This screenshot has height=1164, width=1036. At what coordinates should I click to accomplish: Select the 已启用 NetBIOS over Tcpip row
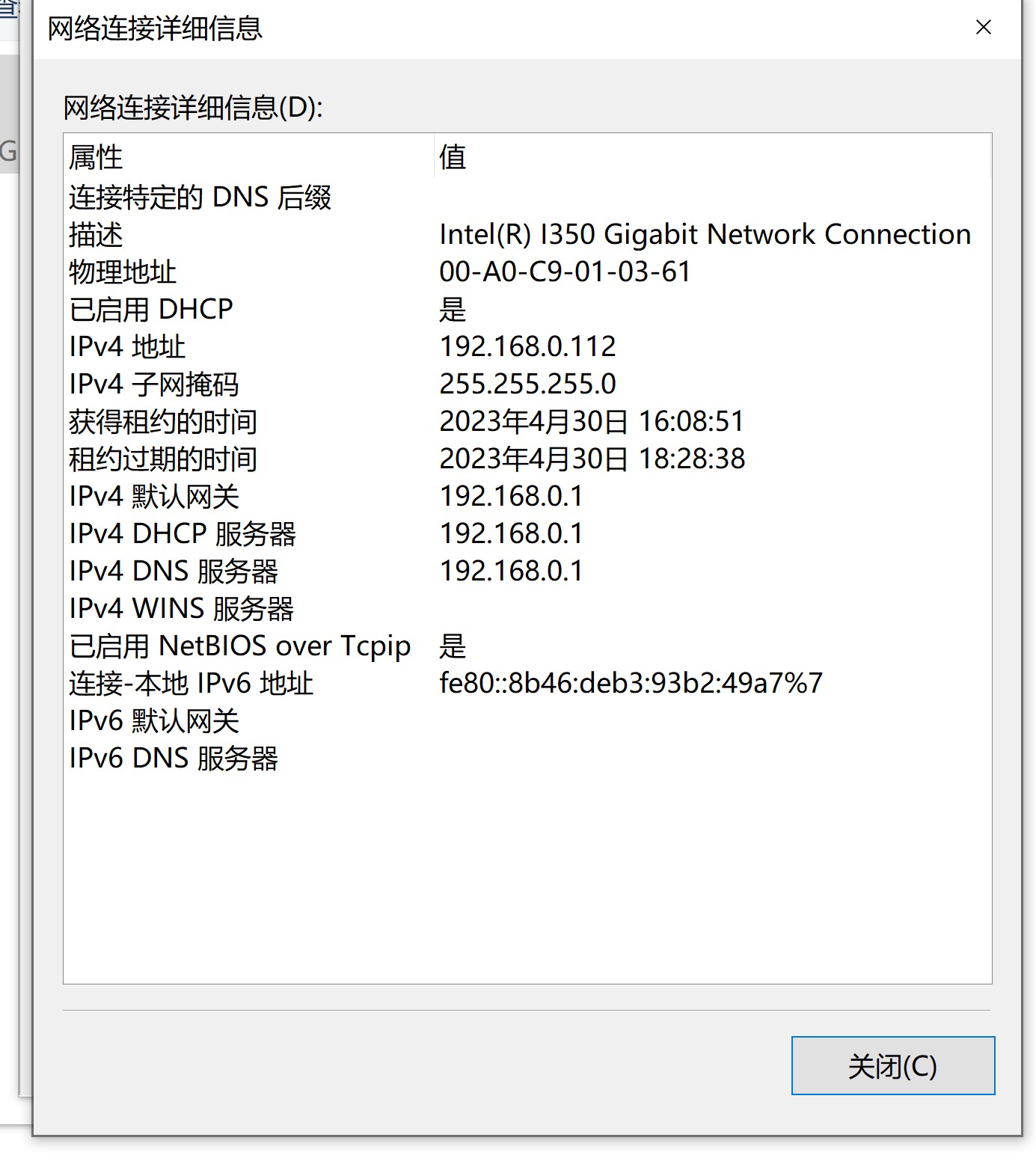pos(239,646)
